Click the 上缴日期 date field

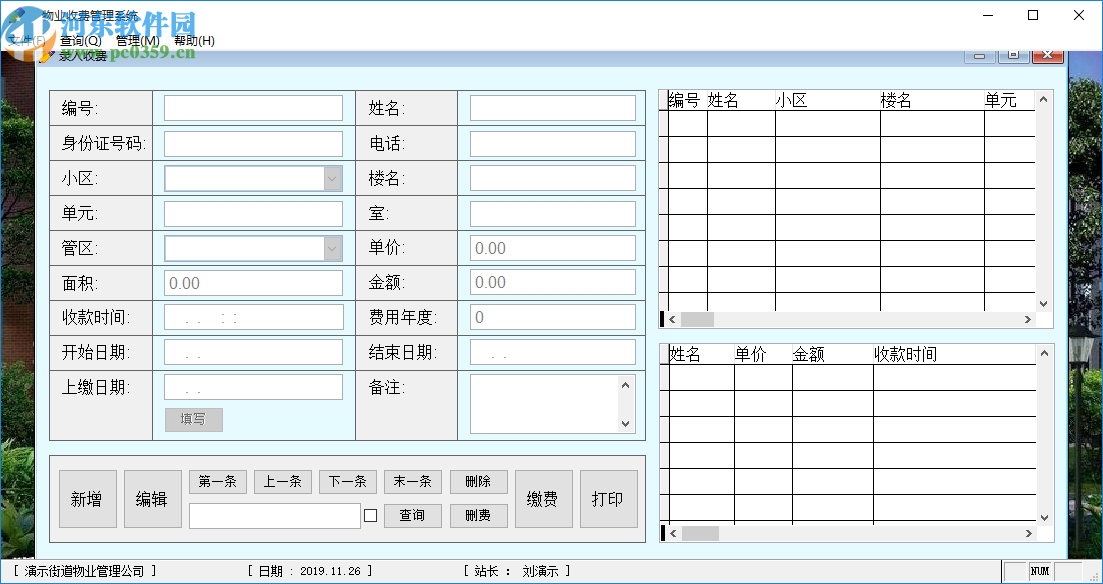tap(253, 387)
